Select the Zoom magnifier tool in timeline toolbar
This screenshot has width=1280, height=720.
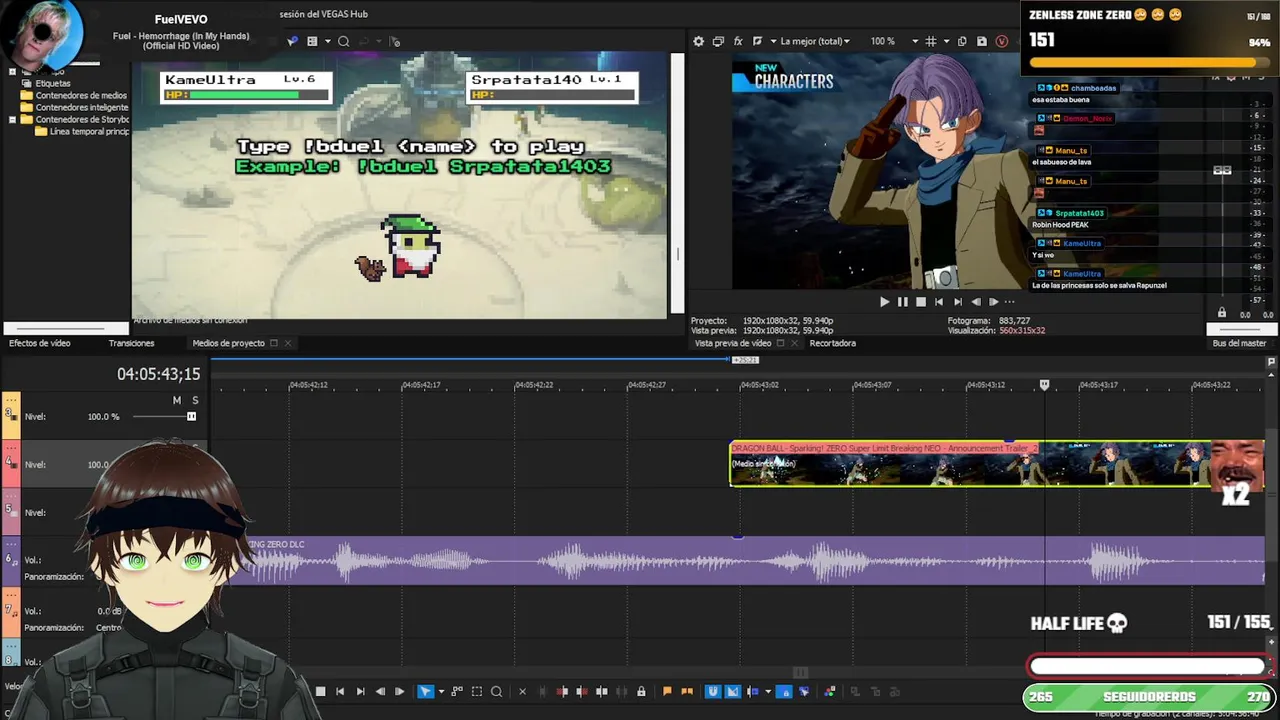tap(496, 691)
